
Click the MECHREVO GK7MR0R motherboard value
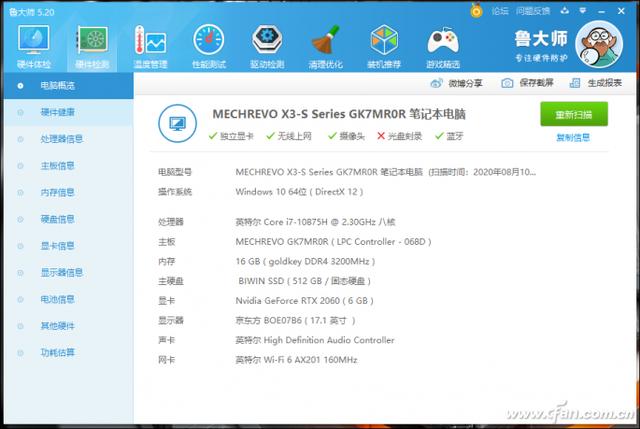[x=333, y=242]
